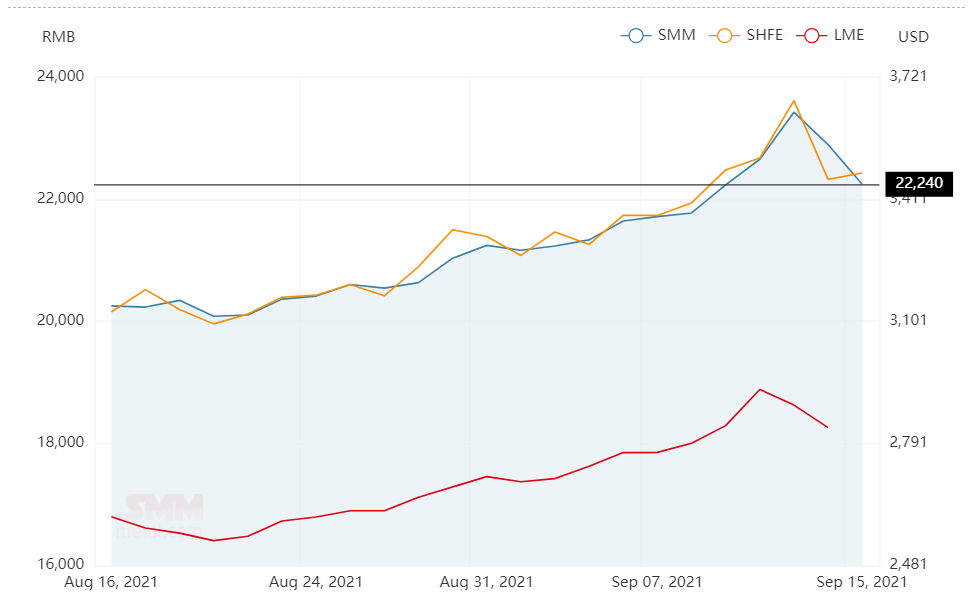Select the Aug 16, 2021 date label
Screen dimensions: 971x594
(111, 581)
